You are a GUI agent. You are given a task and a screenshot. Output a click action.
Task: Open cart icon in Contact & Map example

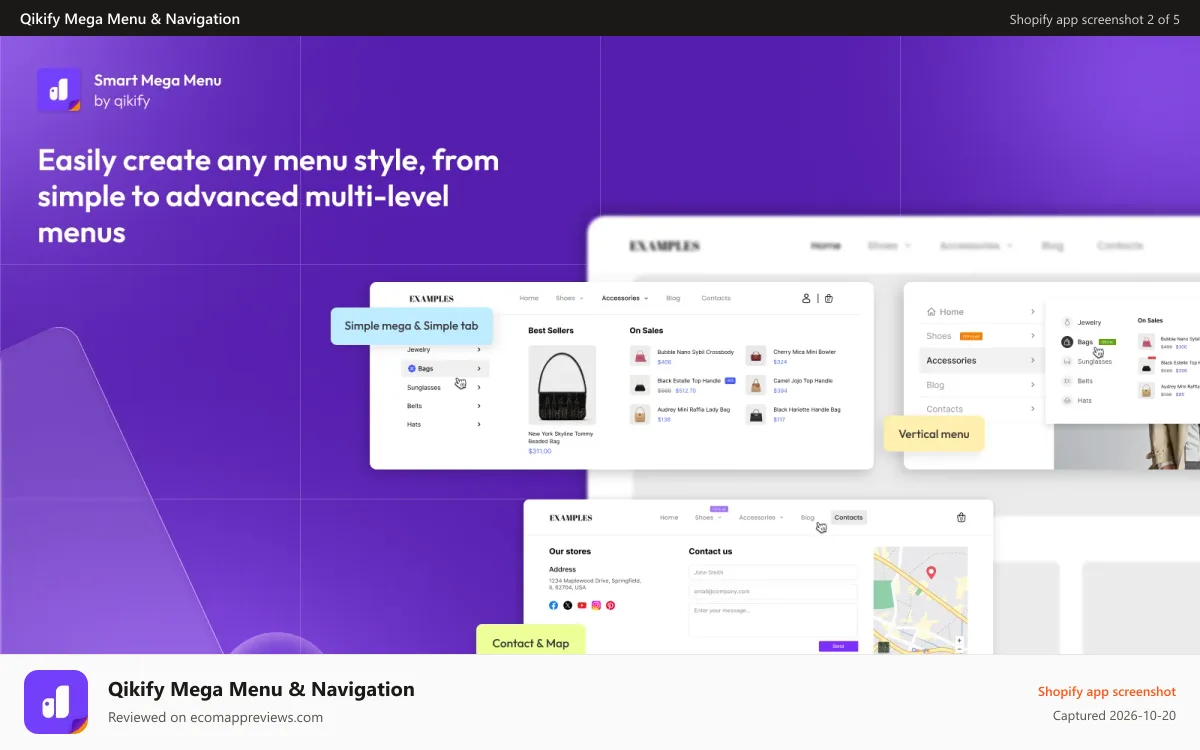[x=961, y=517]
